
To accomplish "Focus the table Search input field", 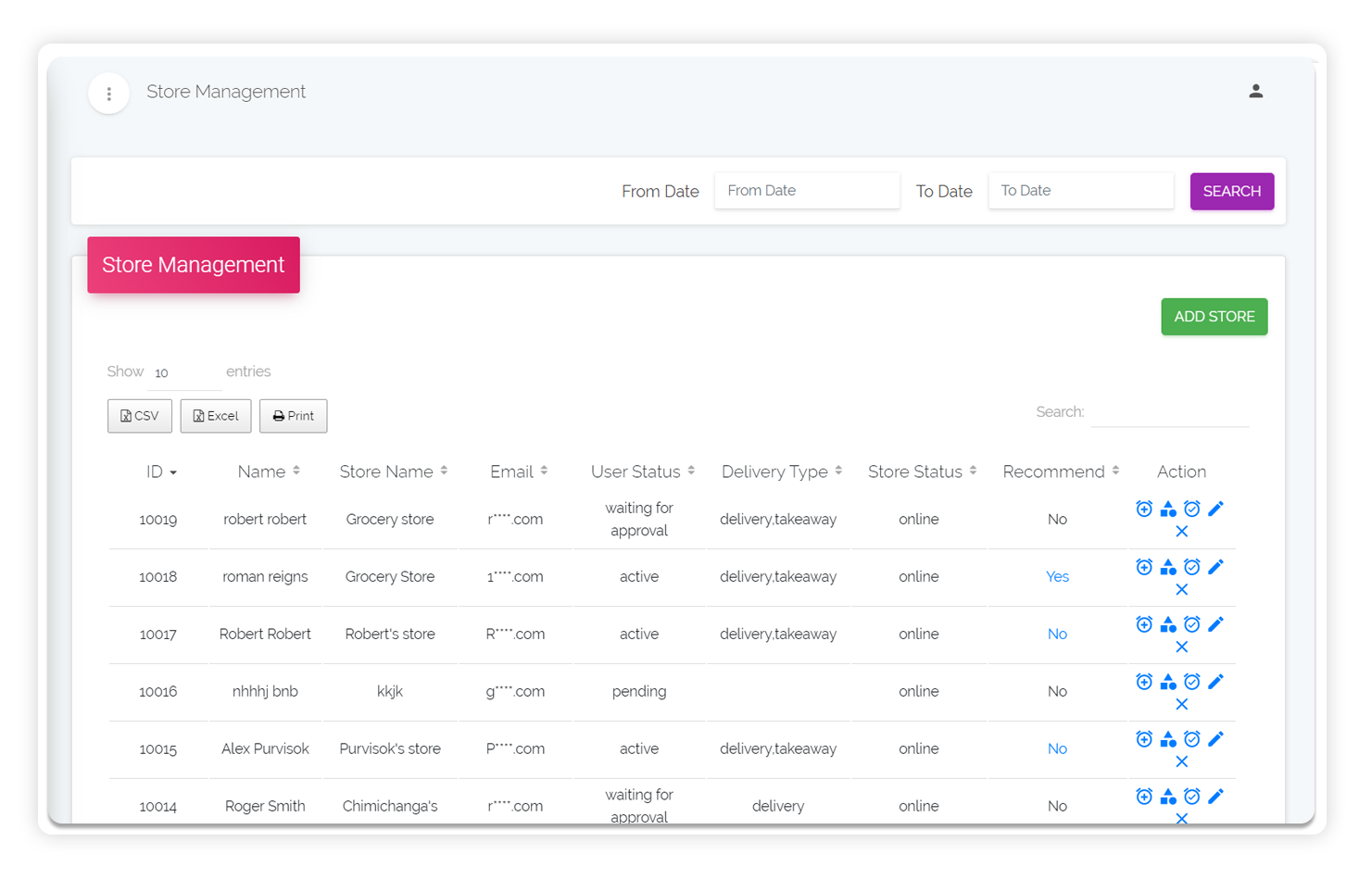I will pyautogui.click(x=1170, y=412).
